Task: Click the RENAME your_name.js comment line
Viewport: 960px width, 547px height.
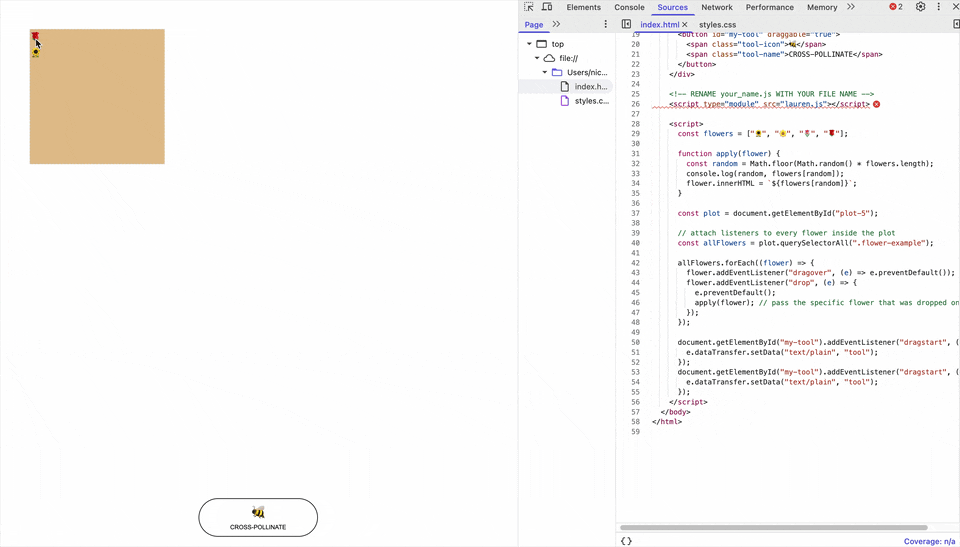Action: [x=771, y=94]
